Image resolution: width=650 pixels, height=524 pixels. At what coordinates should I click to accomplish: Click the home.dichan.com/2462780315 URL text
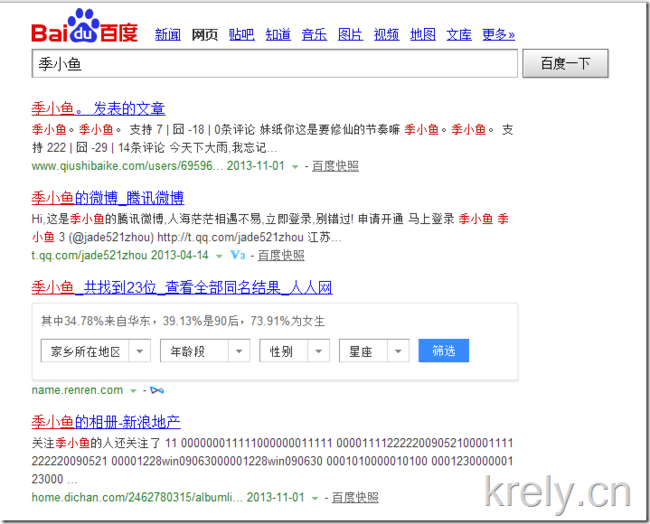coord(138,497)
